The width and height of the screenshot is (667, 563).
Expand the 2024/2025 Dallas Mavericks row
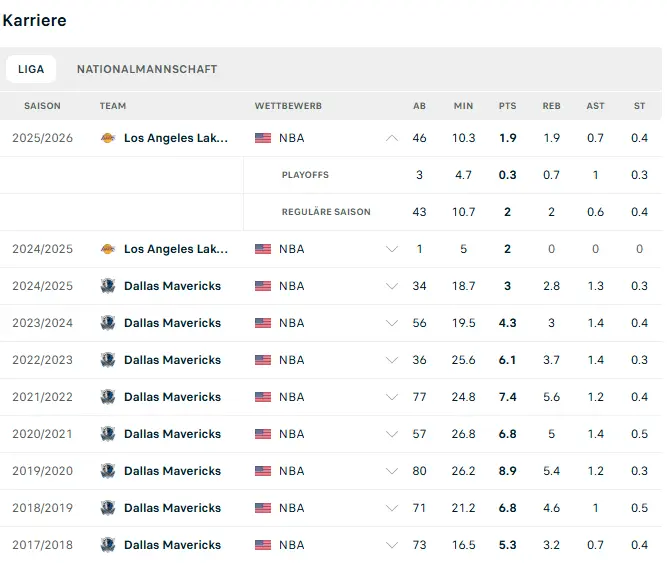[392, 286]
